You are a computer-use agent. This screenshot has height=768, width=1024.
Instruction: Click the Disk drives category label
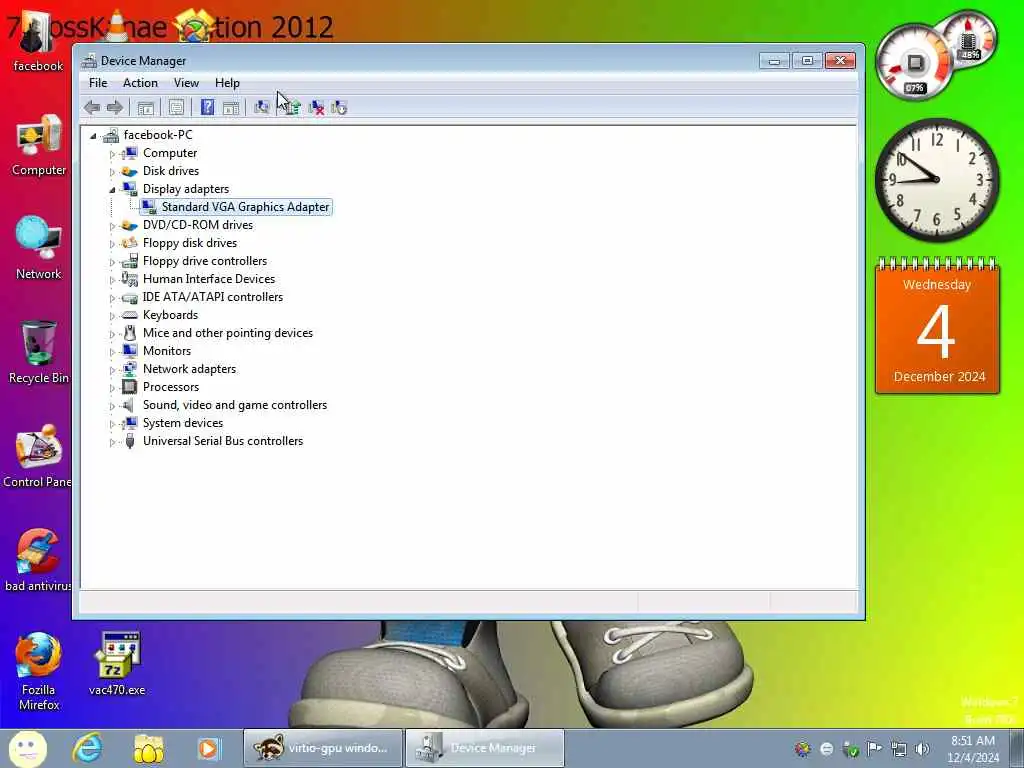point(171,170)
